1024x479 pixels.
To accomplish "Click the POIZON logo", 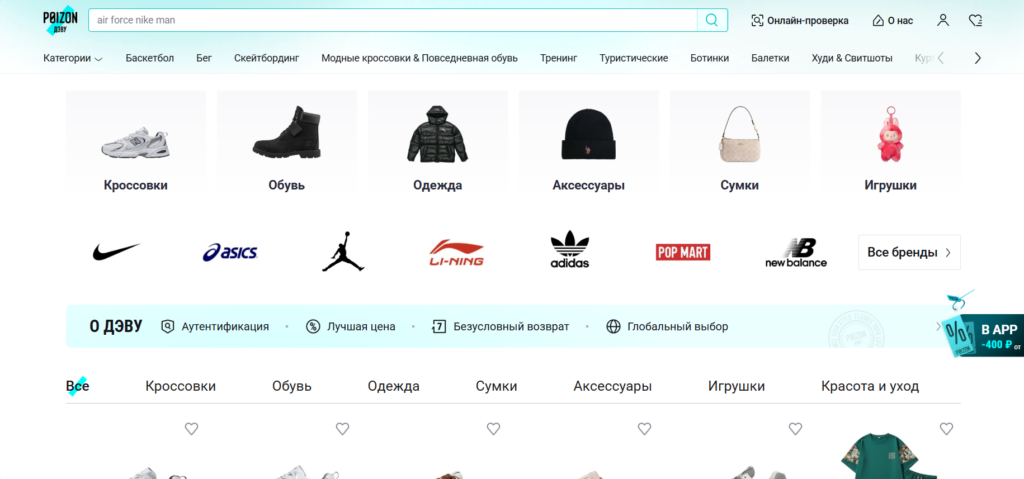I will pos(60,20).
